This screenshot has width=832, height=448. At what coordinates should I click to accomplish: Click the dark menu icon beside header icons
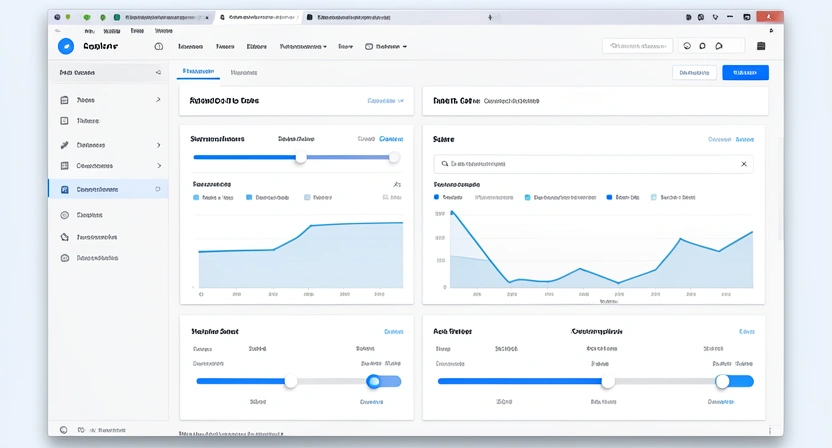pyautogui.click(x=761, y=46)
